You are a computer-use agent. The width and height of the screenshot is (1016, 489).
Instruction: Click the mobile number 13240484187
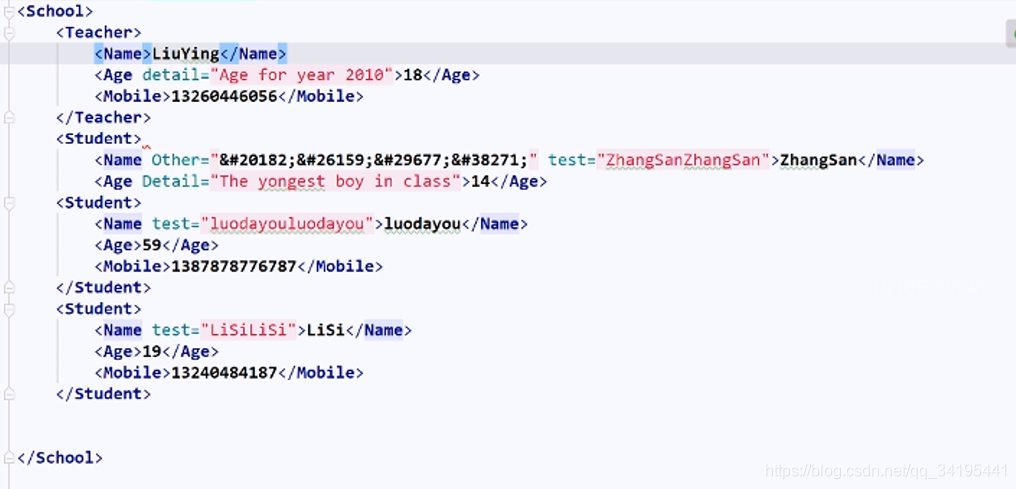[224, 373]
